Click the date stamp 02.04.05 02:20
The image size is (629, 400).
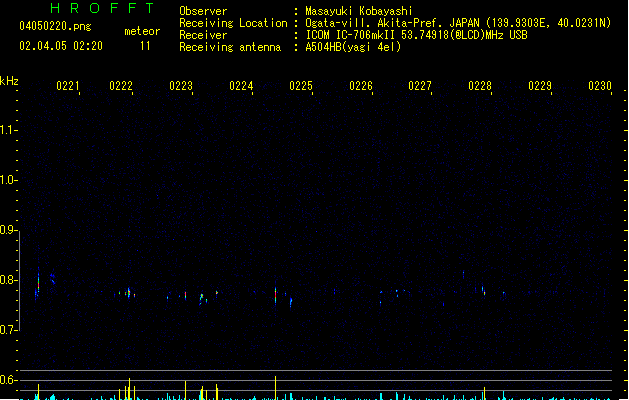click(61, 46)
